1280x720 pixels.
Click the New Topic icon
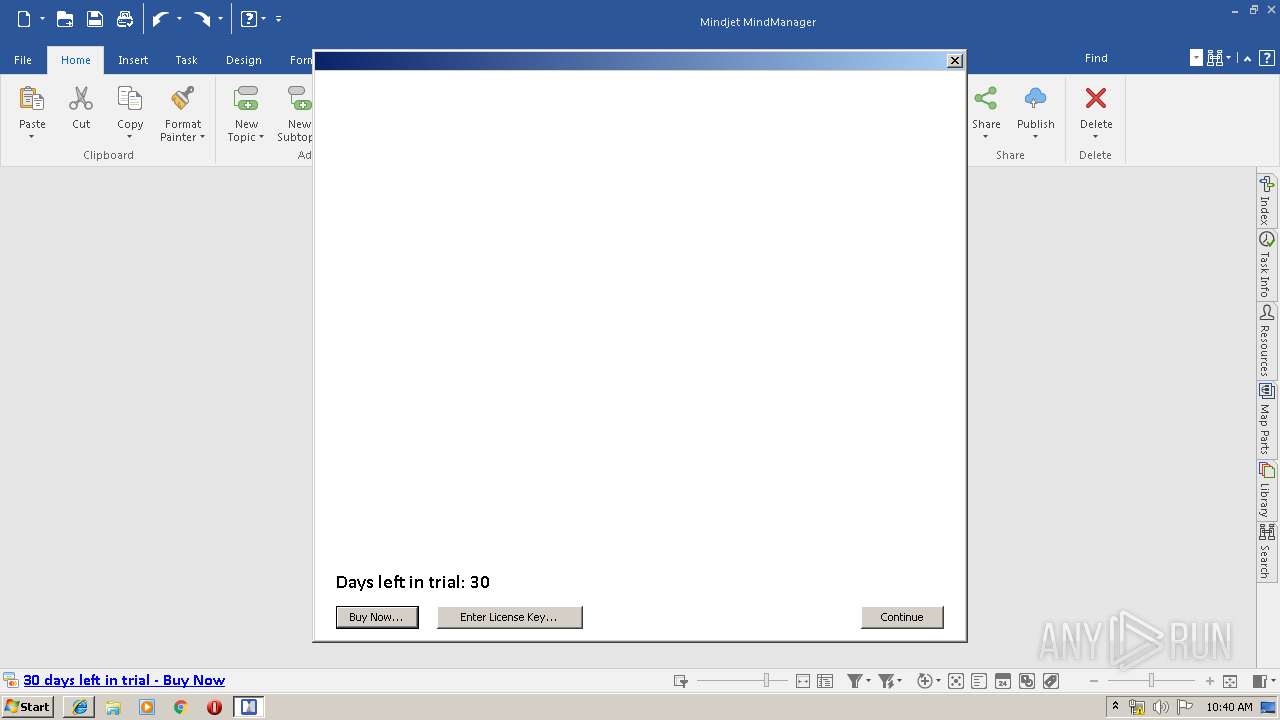[x=246, y=99]
